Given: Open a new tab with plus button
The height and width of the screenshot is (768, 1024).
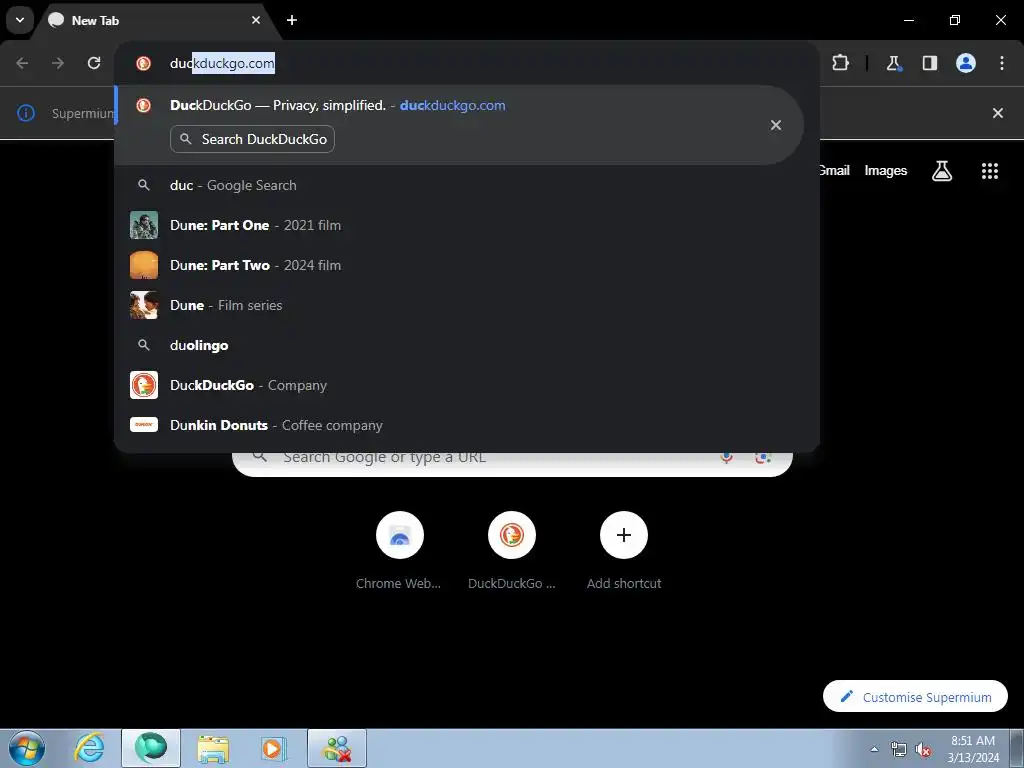Looking at the screenshot, I should pyautogui.click(x=292, y=20).
